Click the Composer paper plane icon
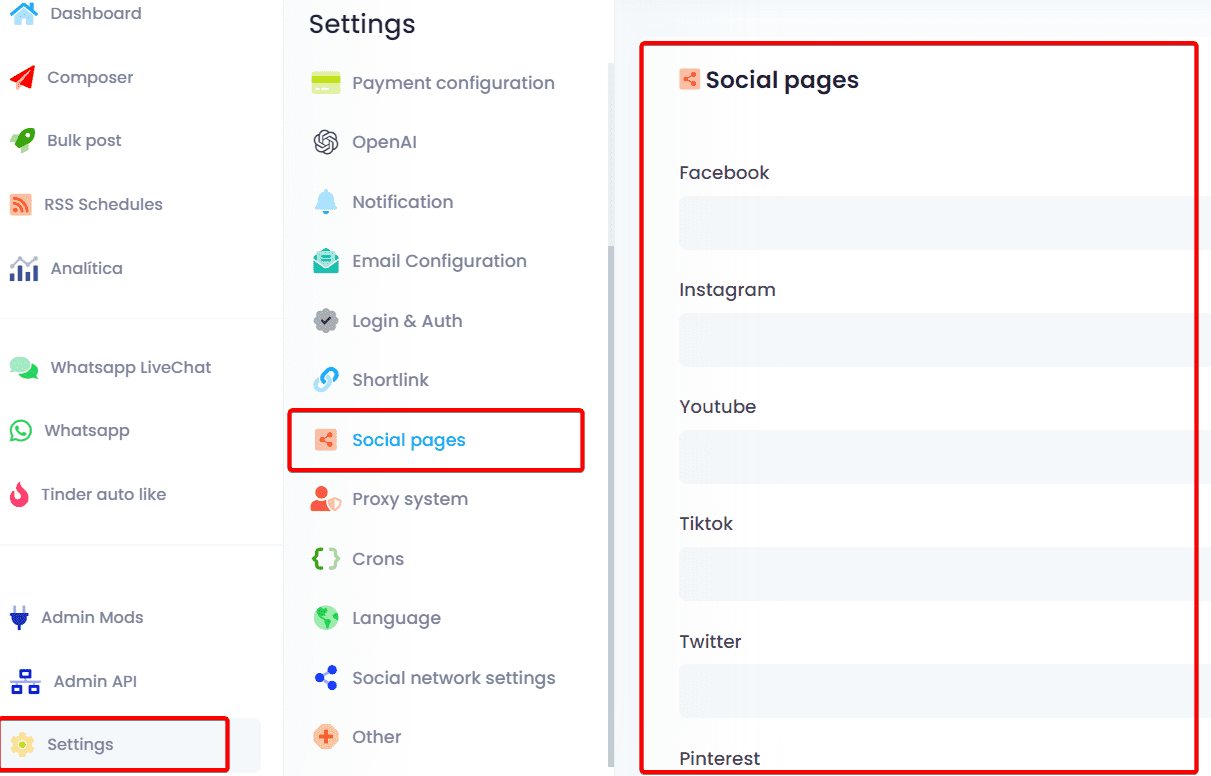The width and height of the screenshot is (1211, 776). point(22,78)
